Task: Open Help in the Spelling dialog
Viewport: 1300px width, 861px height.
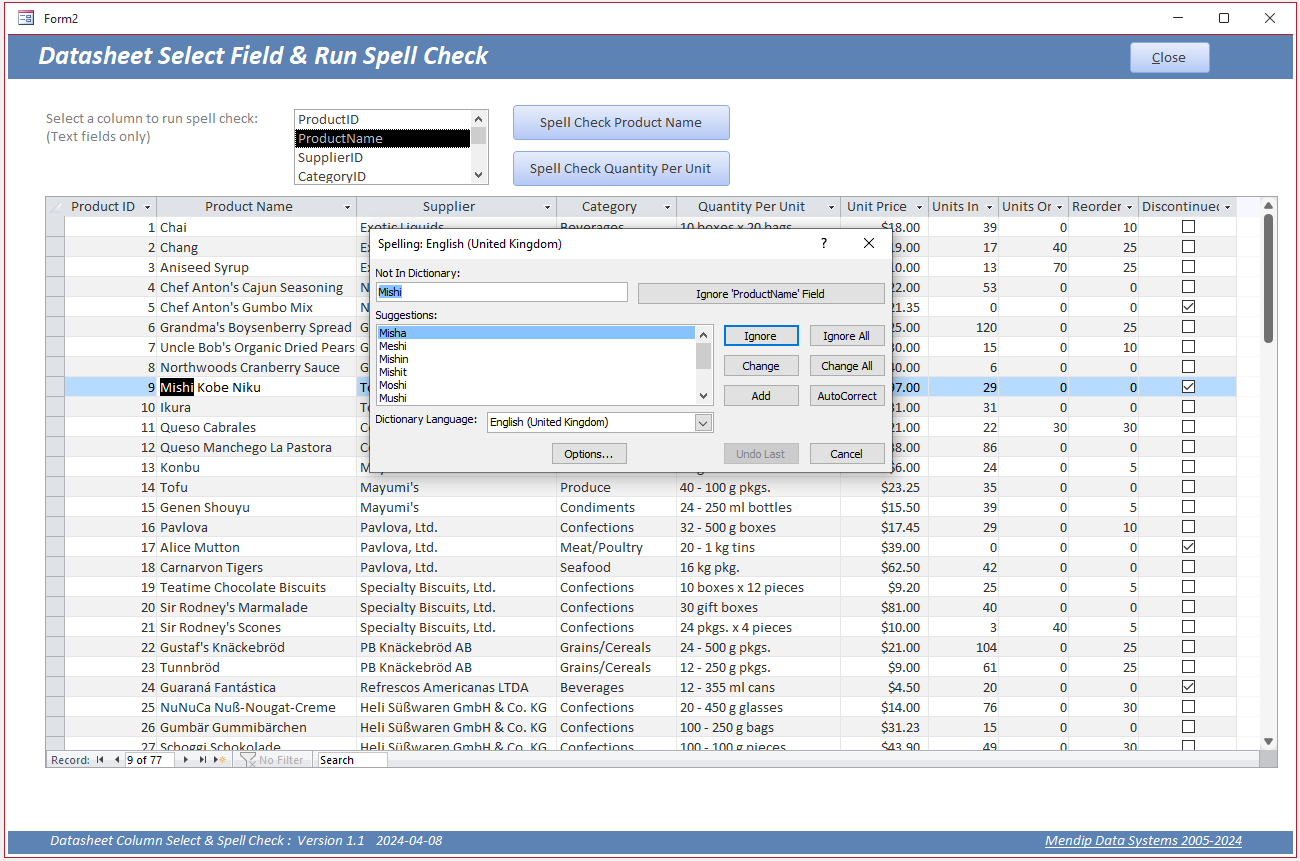Action: (824, 243)
